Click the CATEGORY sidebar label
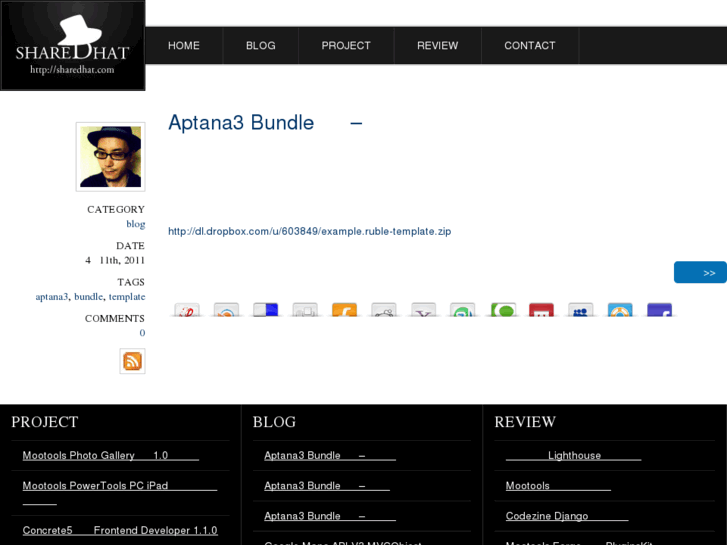The width and height of the screenshot is (727, 545). tap(116, 209)
